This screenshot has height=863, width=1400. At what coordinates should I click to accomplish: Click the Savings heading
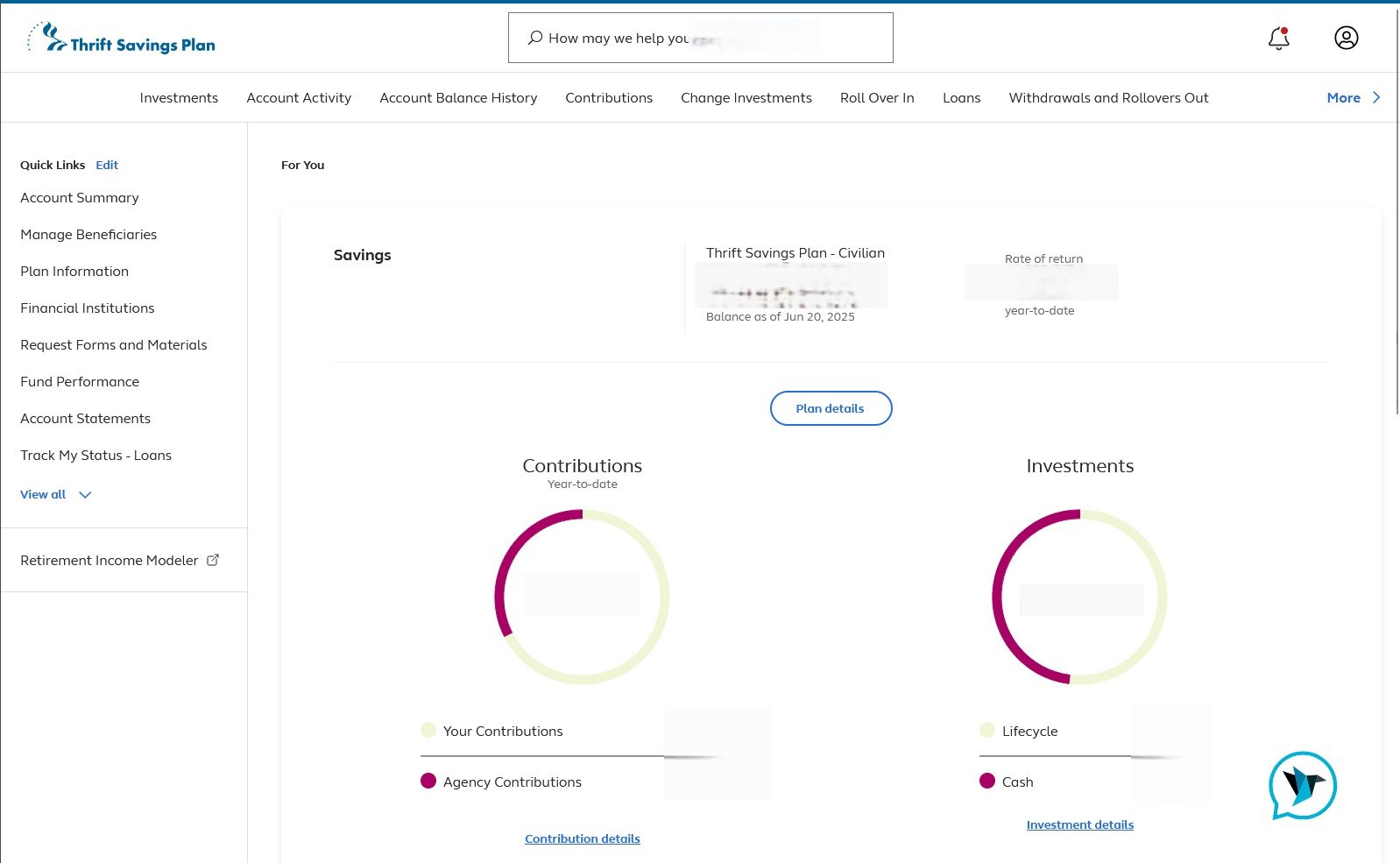click(x=363, y=256)
